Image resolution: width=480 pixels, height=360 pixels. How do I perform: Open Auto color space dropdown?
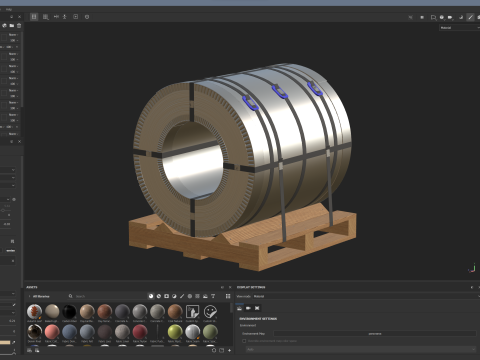coord(361,349)
